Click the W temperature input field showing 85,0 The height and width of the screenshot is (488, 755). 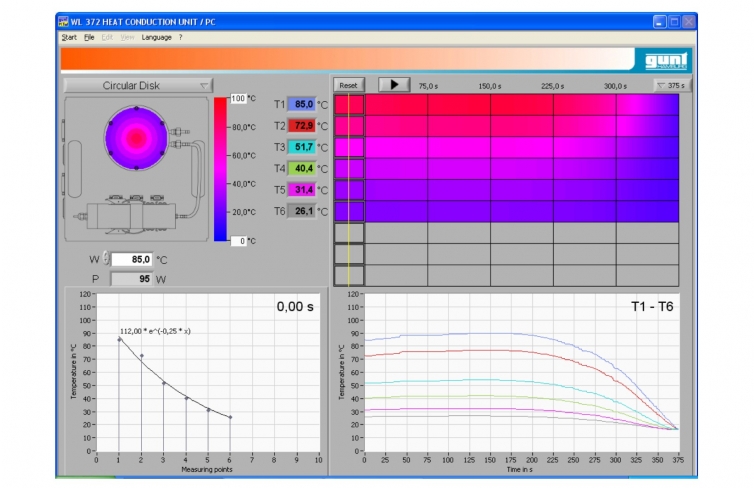pyautogui.click(x=131, y=260)
